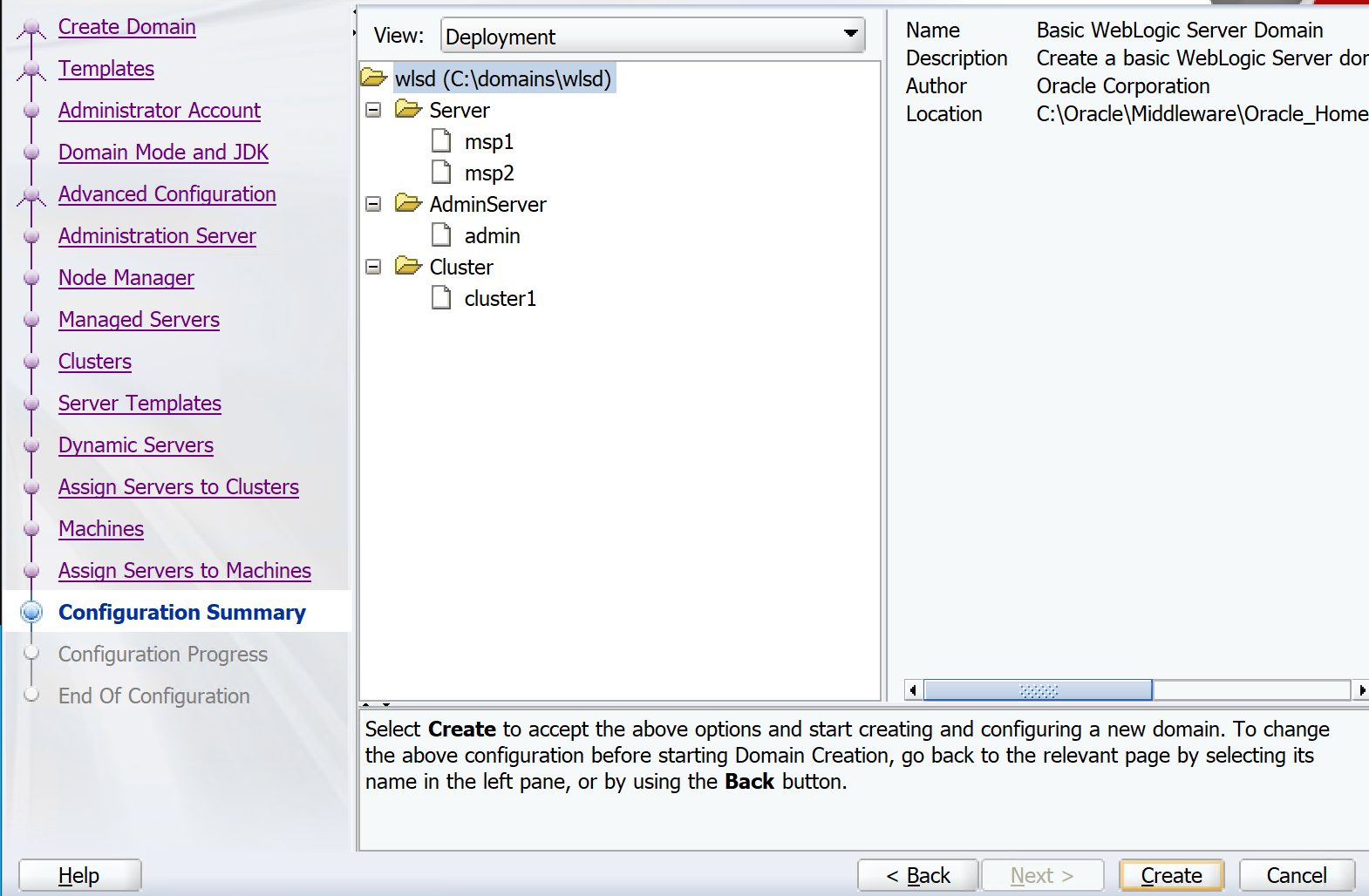Click the AdminServer folder icon

tap(408, 203)
